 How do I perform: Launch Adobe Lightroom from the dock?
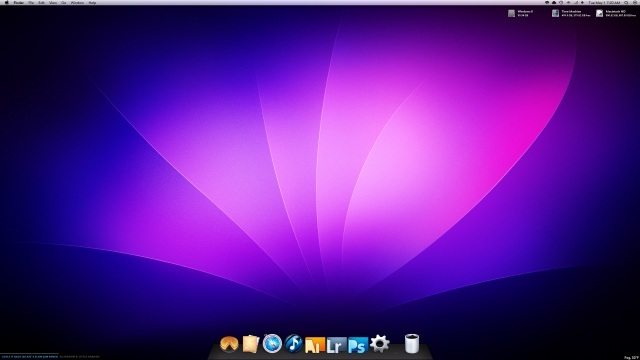click(x=336, y=345)
